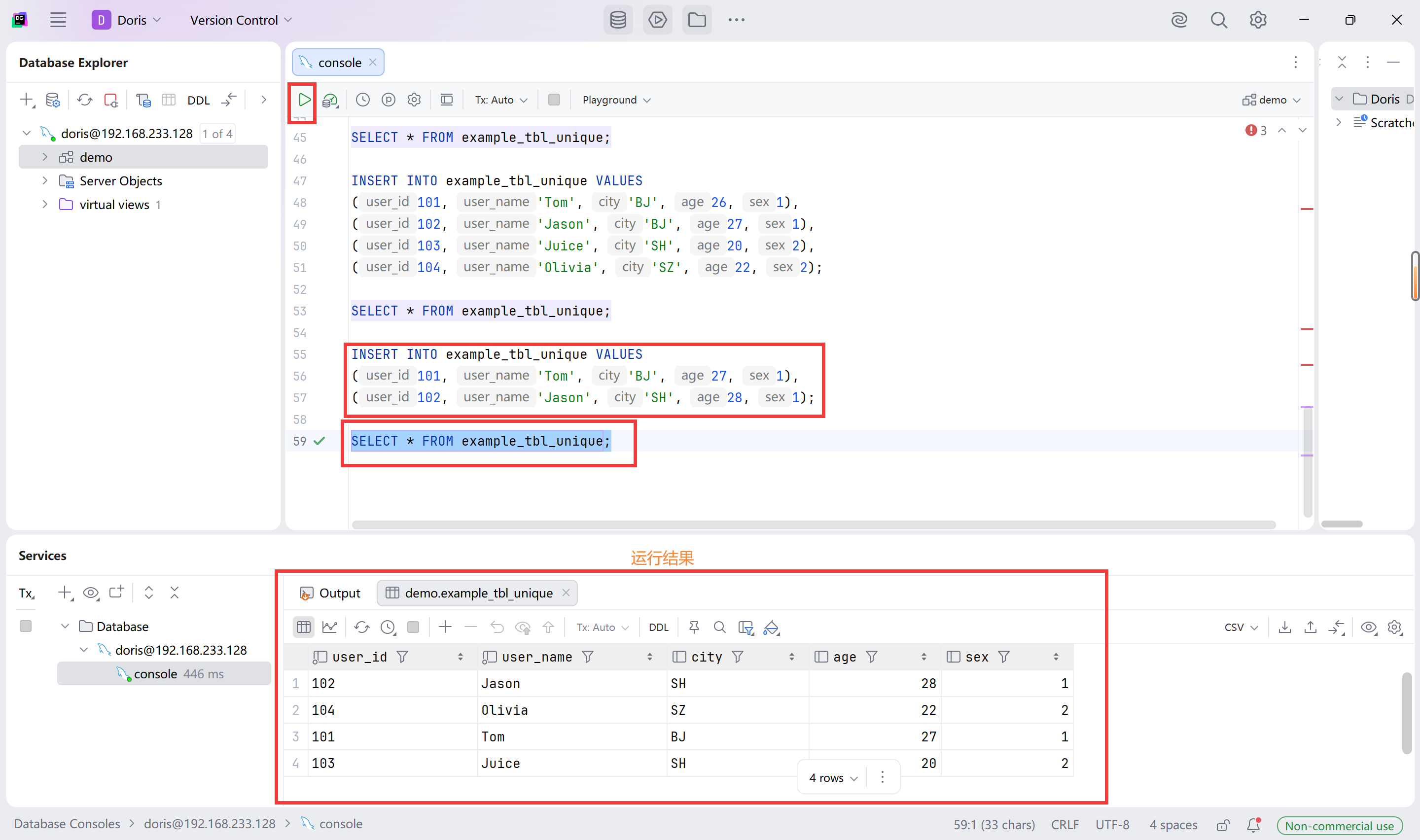The height and width of the screenshot is (840, 1420).
Task: Click the Pin Tab icon in results toolbar
Action: 694,627
